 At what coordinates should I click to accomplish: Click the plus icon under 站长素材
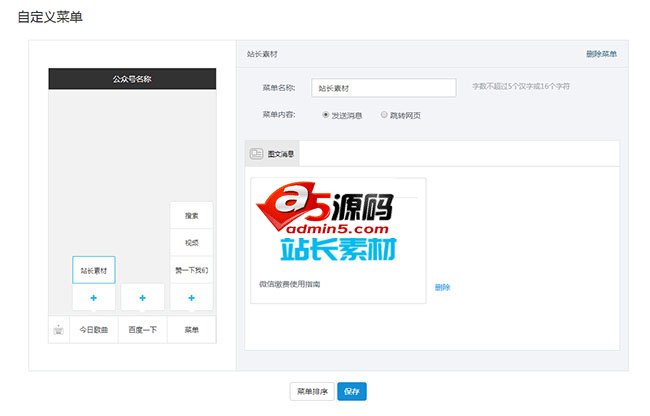point(94,298)
